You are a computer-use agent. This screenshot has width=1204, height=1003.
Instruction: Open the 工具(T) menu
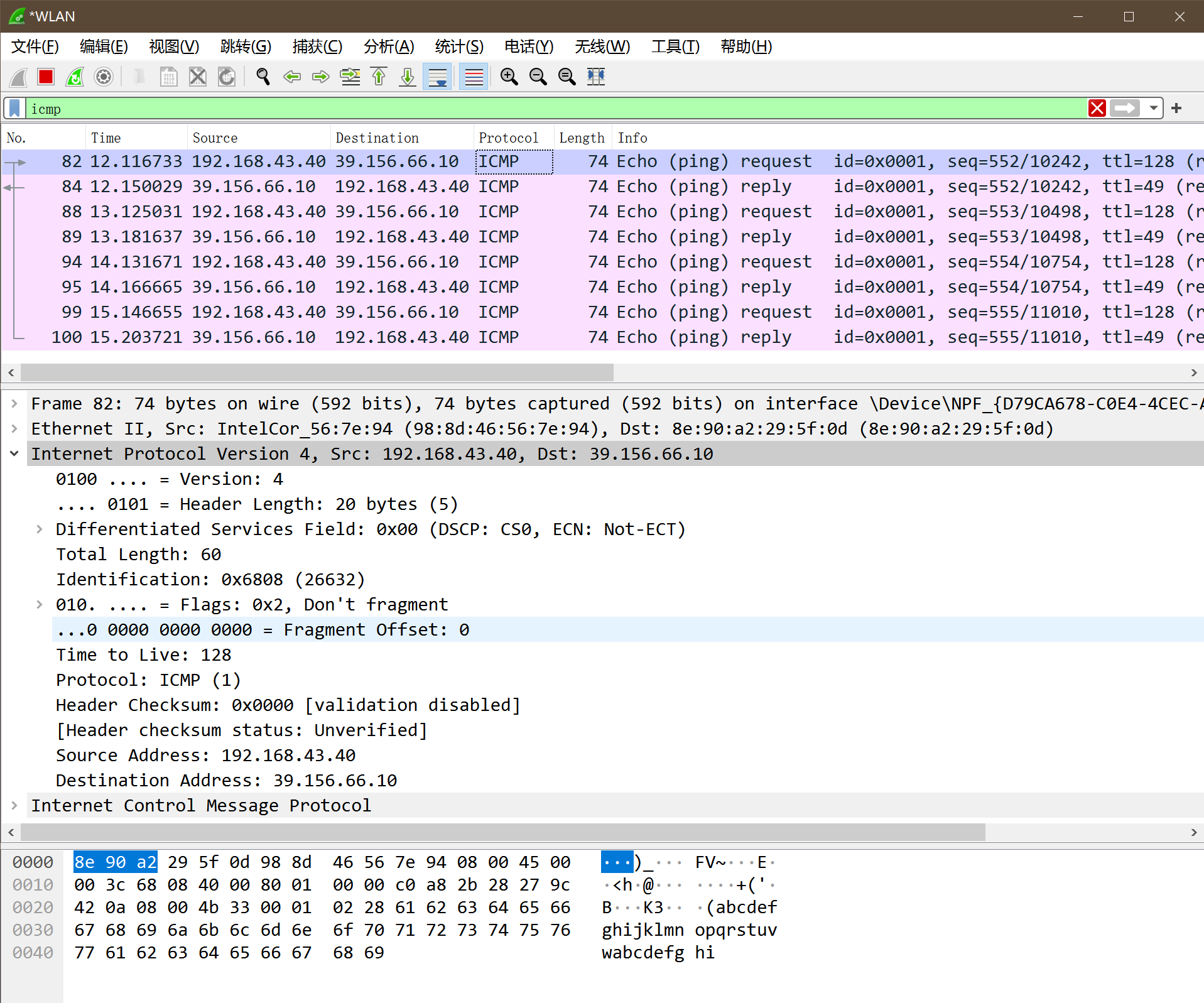[x=675, y=46]
